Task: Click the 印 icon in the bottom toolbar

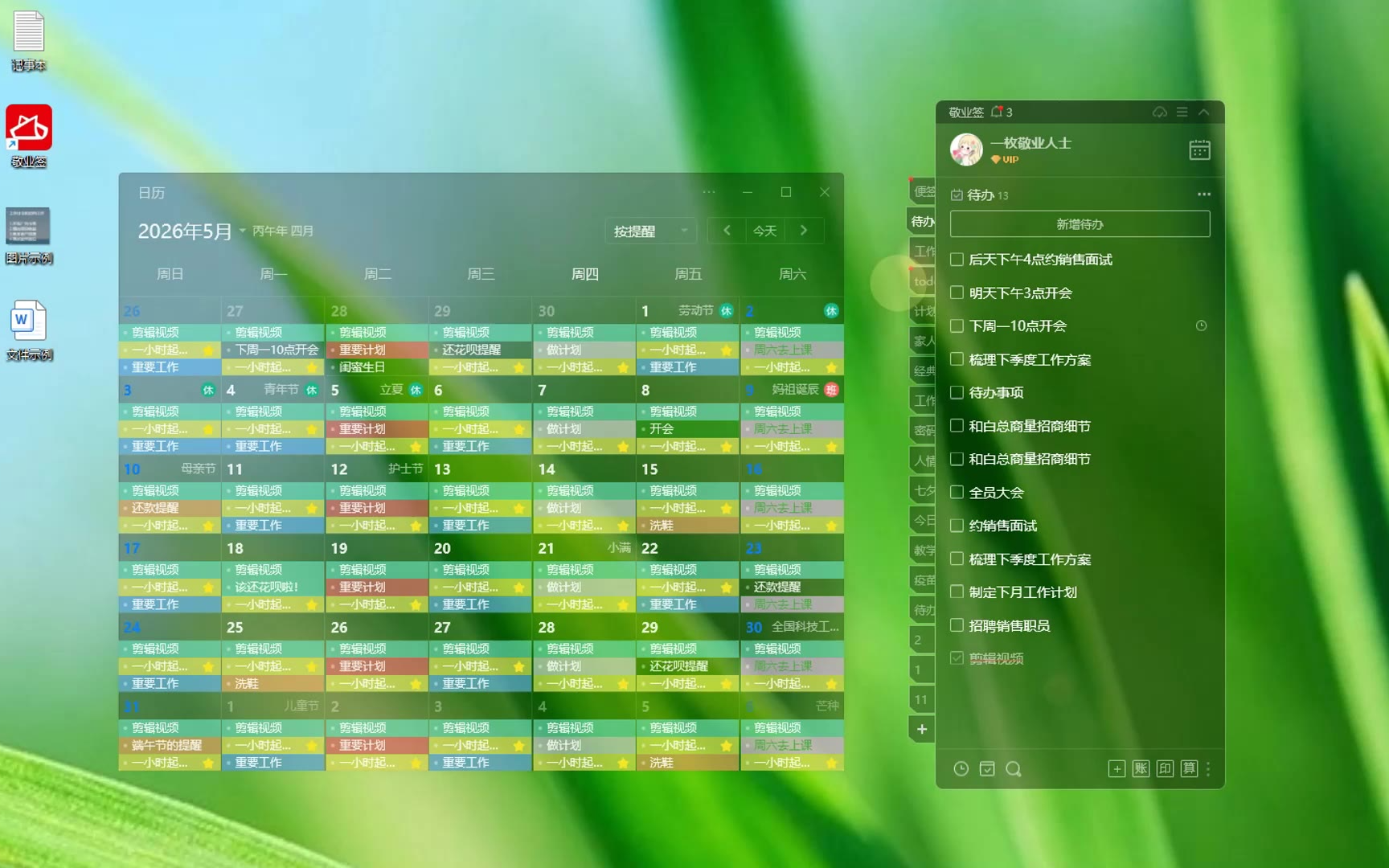Action: pyautogui.click(x=1165, y=769)
